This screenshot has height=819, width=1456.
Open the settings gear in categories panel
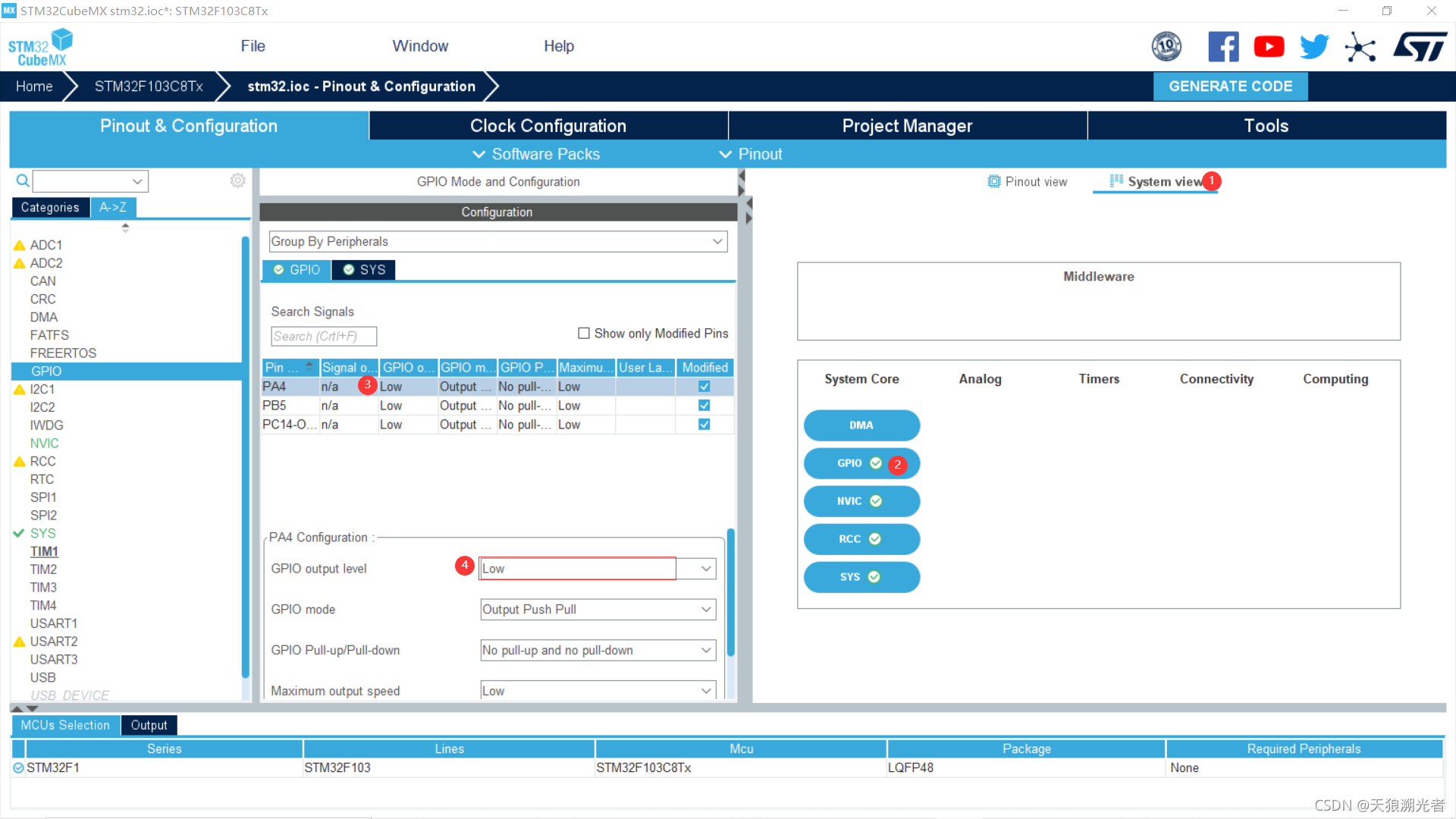click(x=237, y=180)
